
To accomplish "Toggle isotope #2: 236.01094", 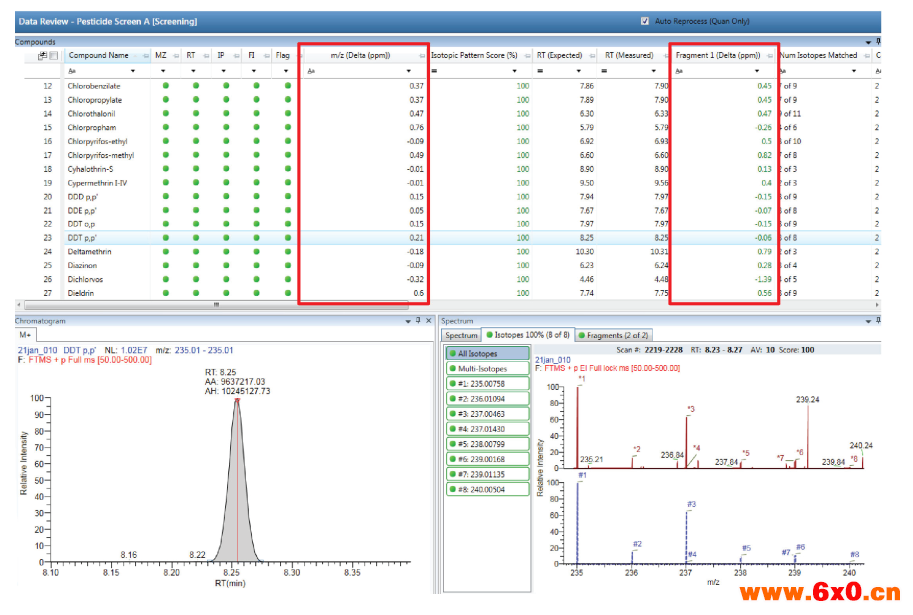I will coord(488,399).
